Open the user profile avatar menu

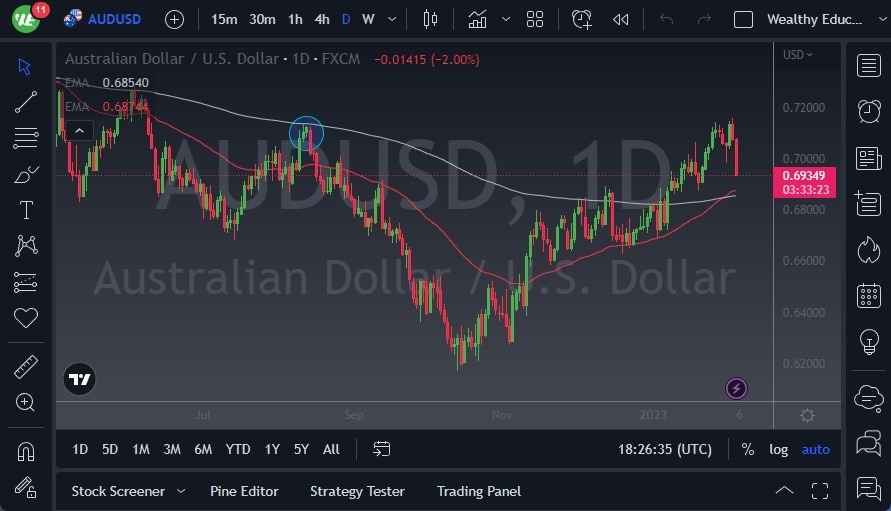point(26,19)
